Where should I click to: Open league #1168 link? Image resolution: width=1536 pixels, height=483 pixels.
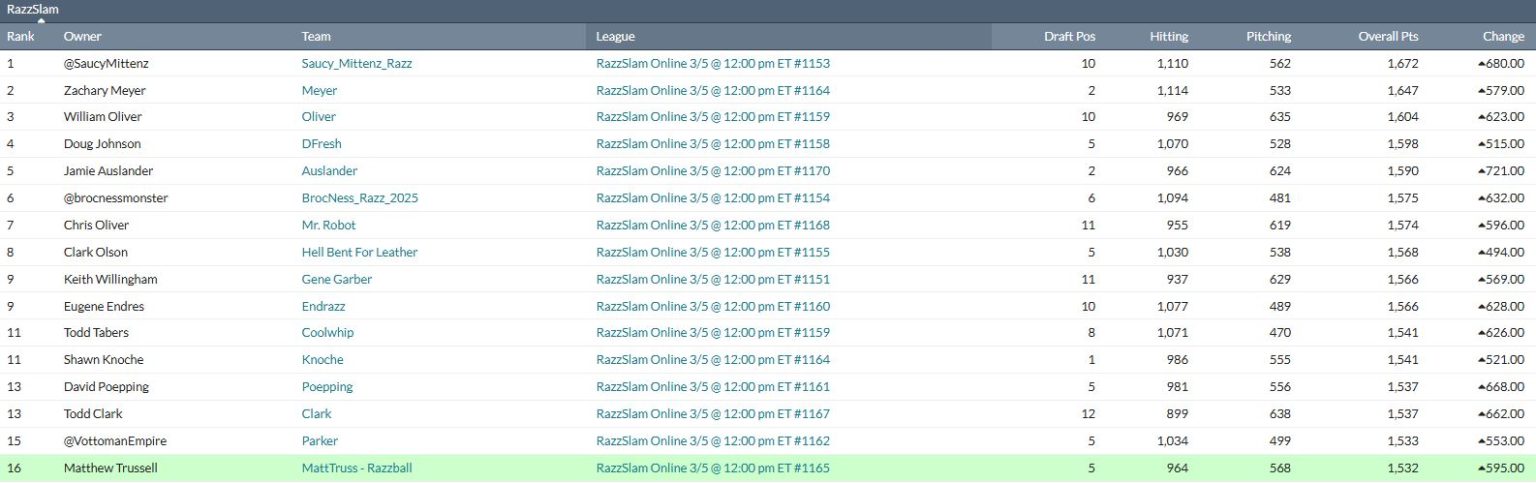pos(713,225)
